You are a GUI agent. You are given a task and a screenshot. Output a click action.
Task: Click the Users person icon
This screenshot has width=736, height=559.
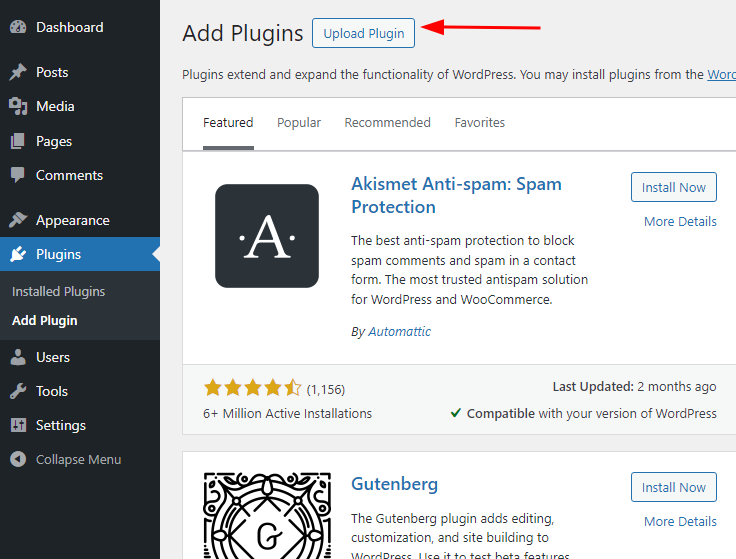tap(18, 357)
